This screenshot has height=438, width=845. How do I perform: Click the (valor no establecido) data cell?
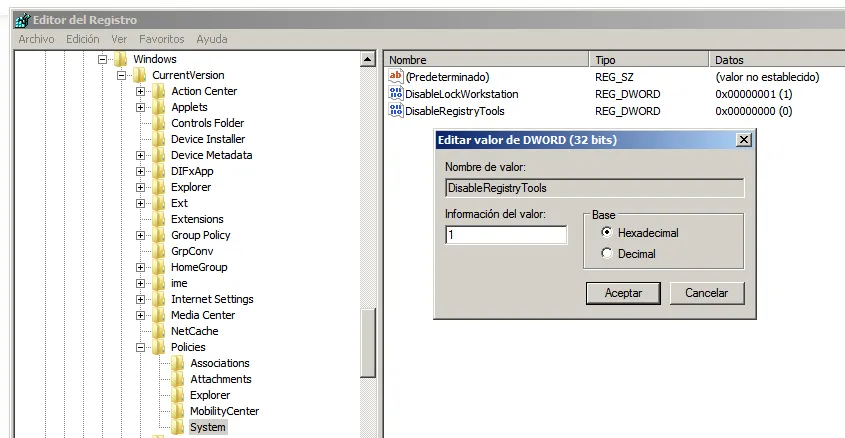(x=767, y=77)
